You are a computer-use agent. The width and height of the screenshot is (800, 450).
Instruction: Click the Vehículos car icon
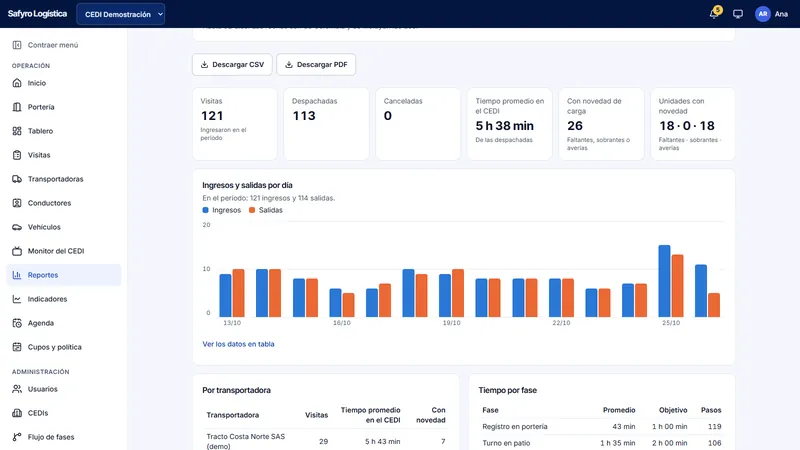[17, 227]
